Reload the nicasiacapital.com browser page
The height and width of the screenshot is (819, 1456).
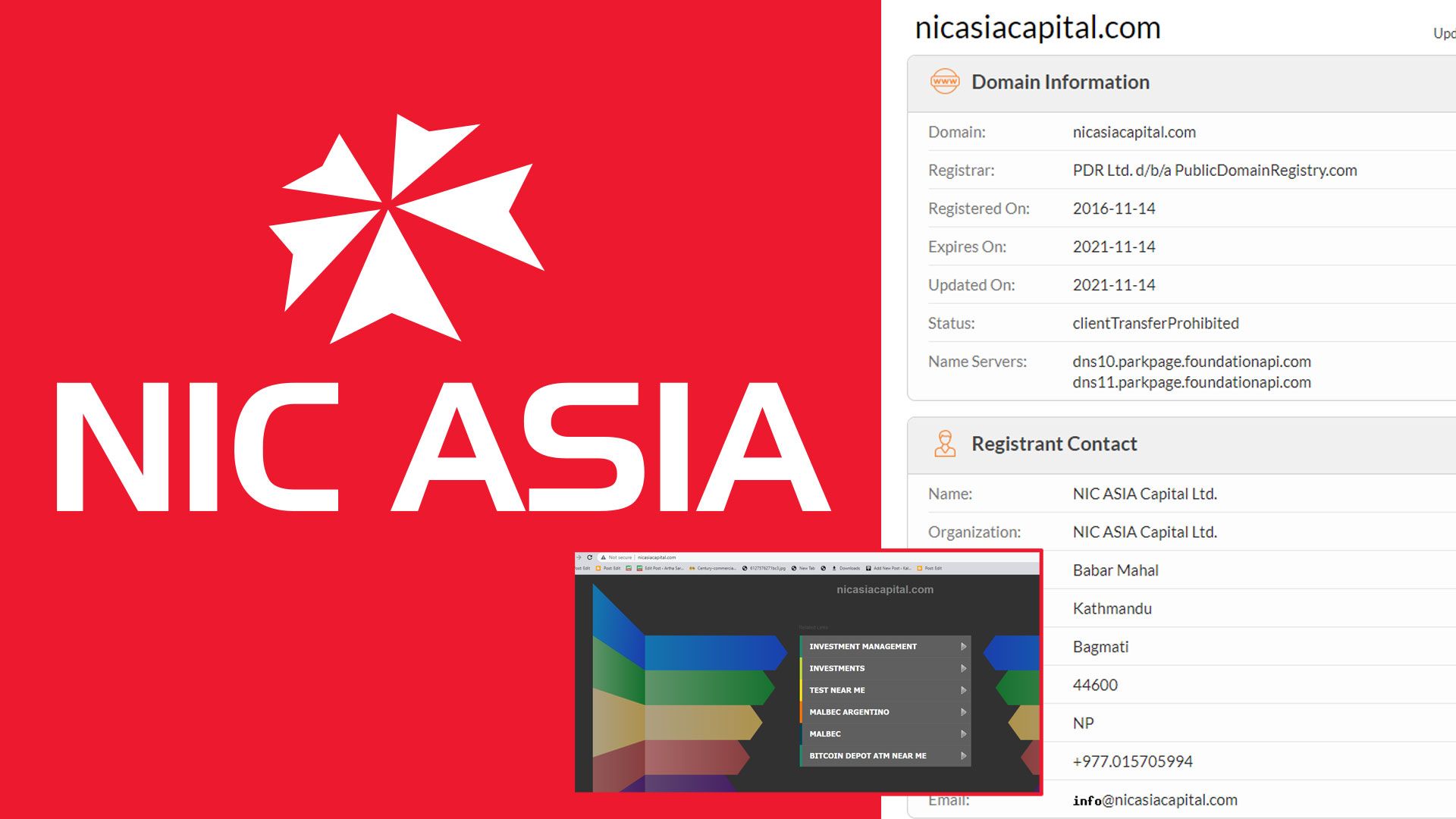click(589, 557)
